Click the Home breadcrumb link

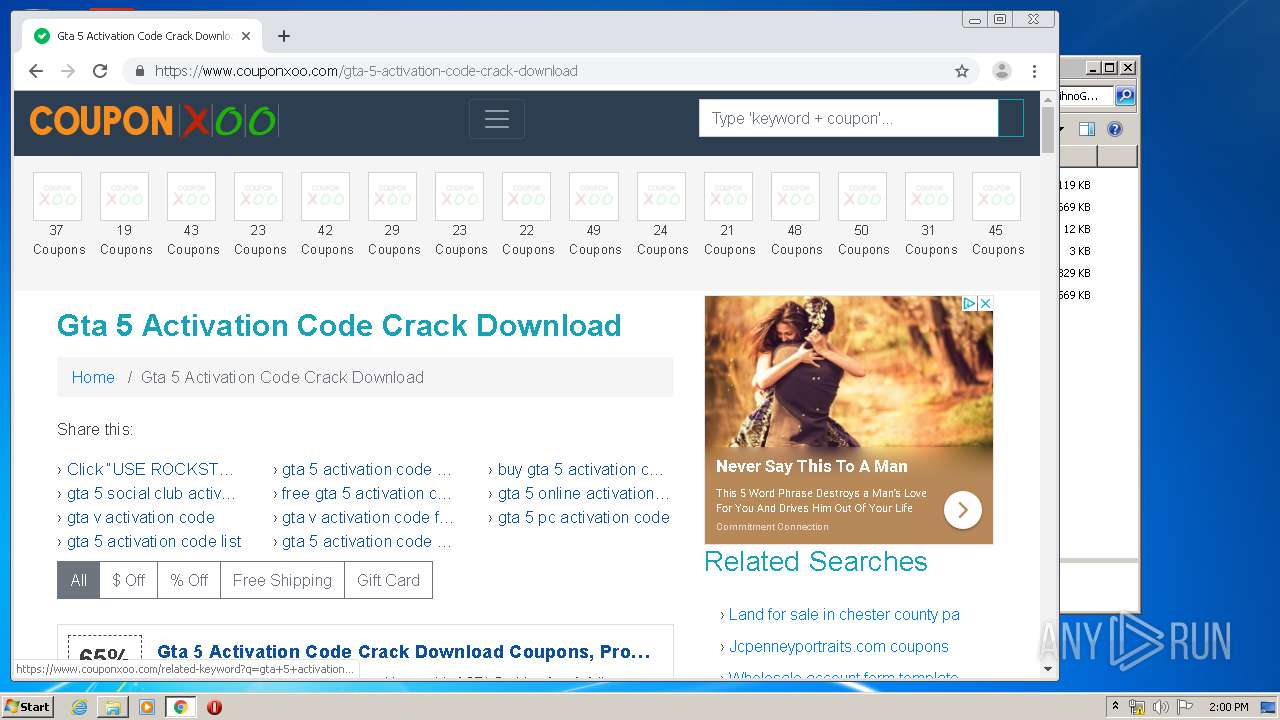tap(93, 377)
